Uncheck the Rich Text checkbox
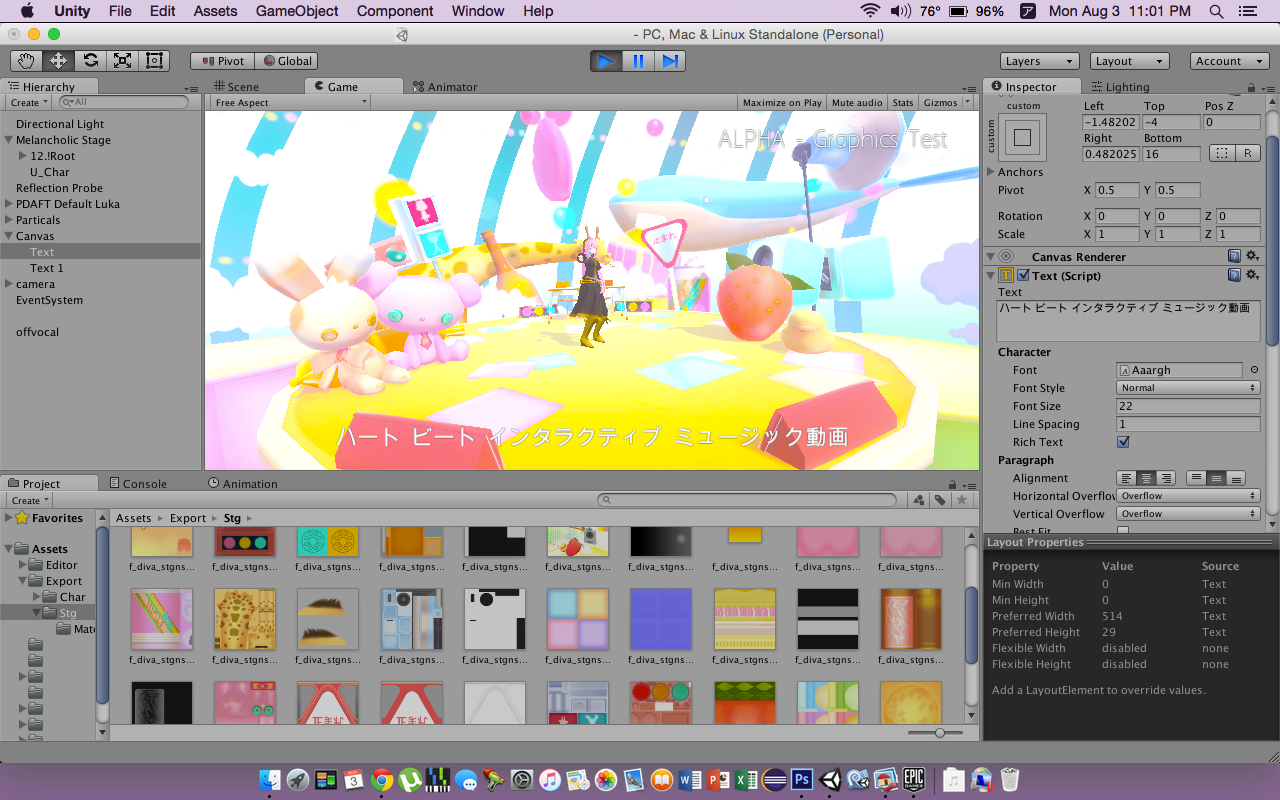This screenshot has width=1280, height=800. tap(1123, 442)
